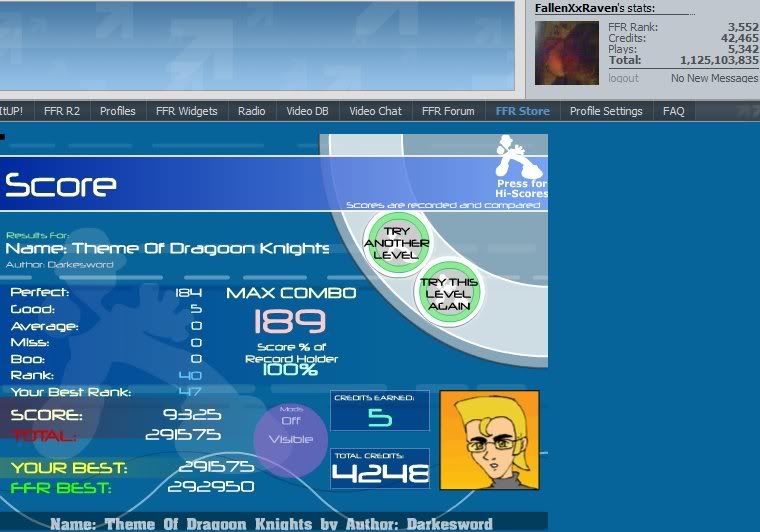Visit the FFR Forum menu item

click(448, 111)
